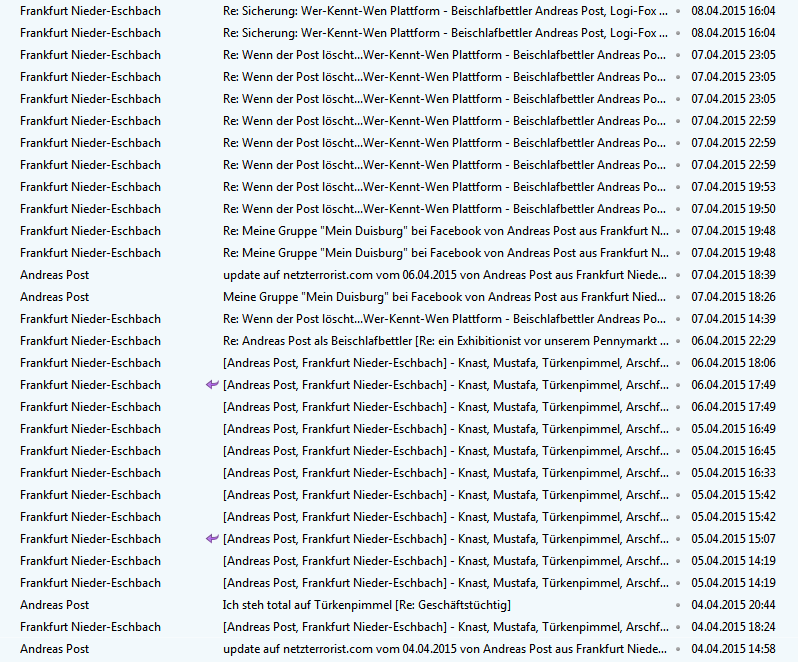The width and height of the screenshot is (798, 662).
Task: Click the replied arrow icon in the 05.04.2015 15:07 row
Action: point(212,538)
